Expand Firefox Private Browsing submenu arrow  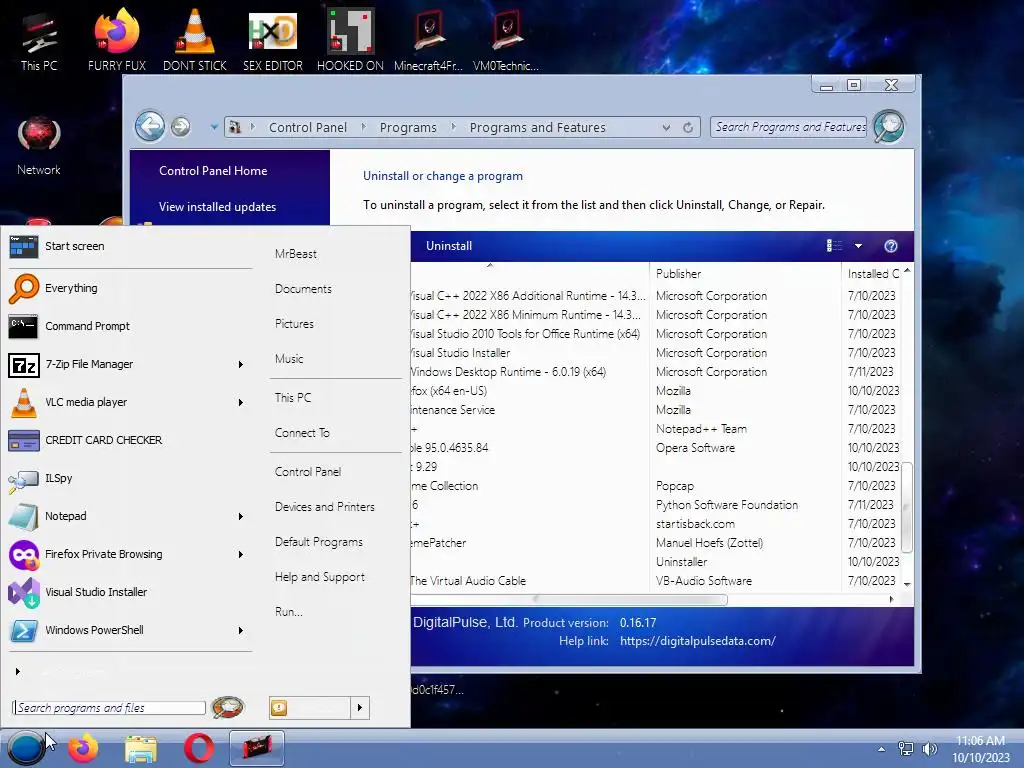click(x=241, y=554)
